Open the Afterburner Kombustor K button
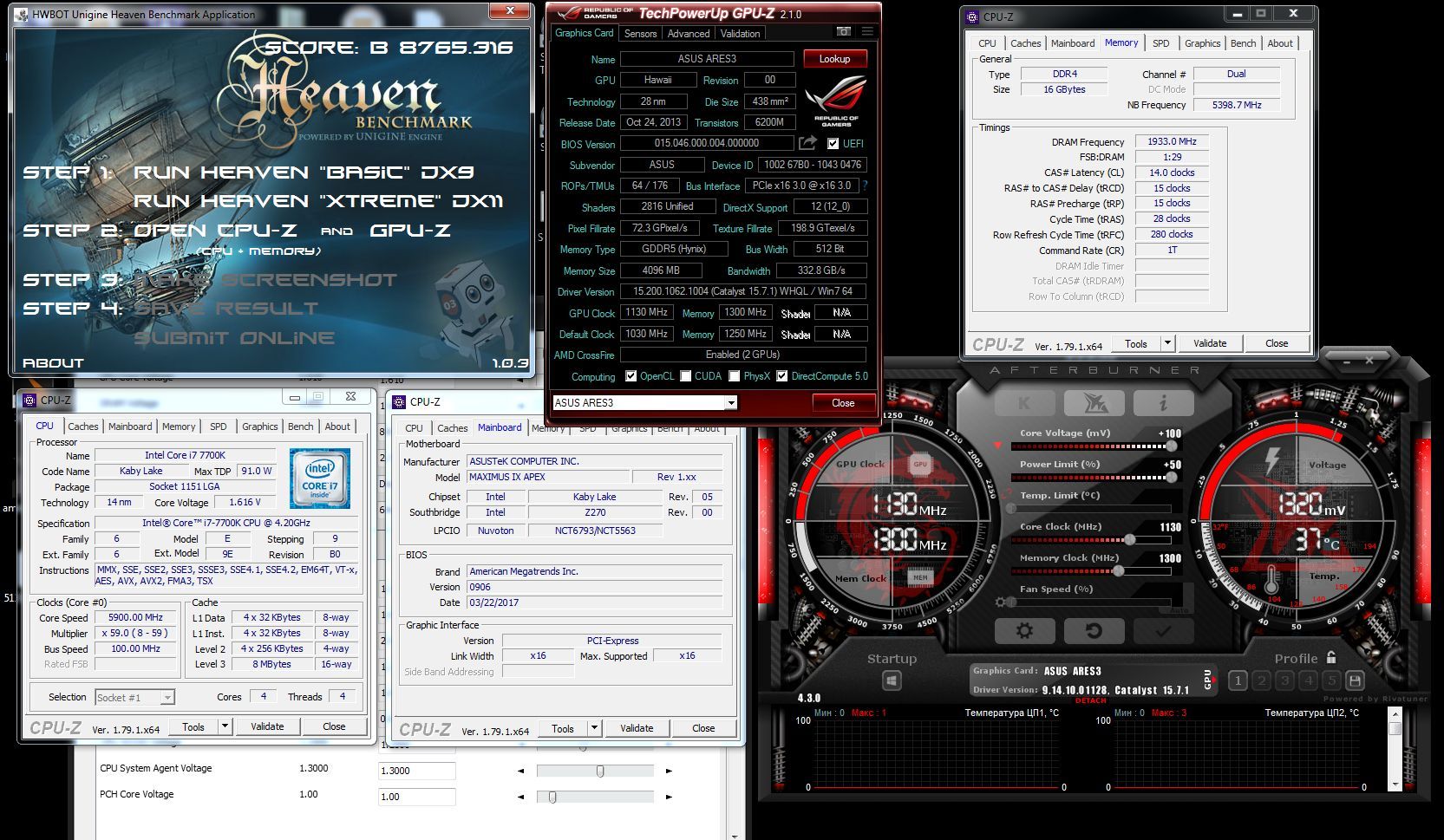 click(x=1024, y=402)
